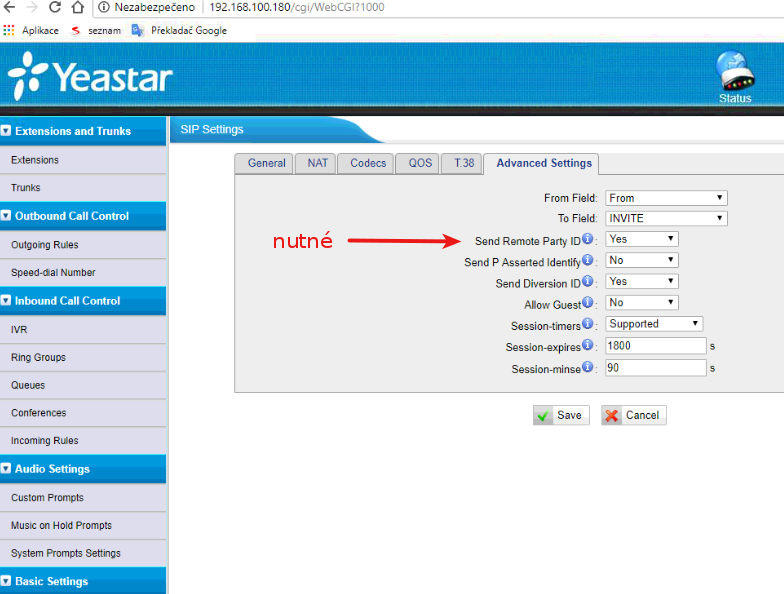The image size is (784, 594).
Task: Click info icon next to Session-timers
Action: 588,324
